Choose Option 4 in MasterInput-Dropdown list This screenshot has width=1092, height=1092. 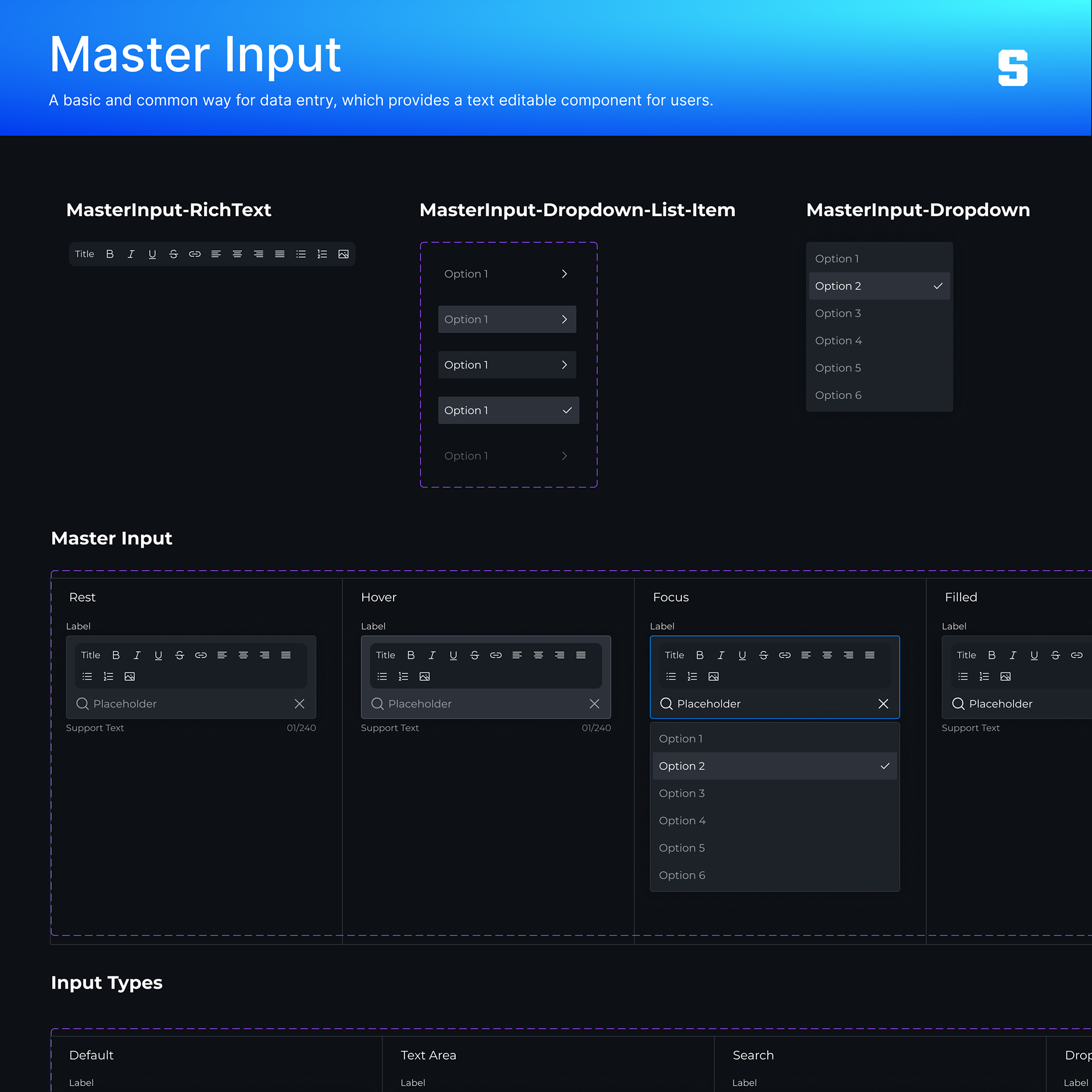click(x=838, y=341)
